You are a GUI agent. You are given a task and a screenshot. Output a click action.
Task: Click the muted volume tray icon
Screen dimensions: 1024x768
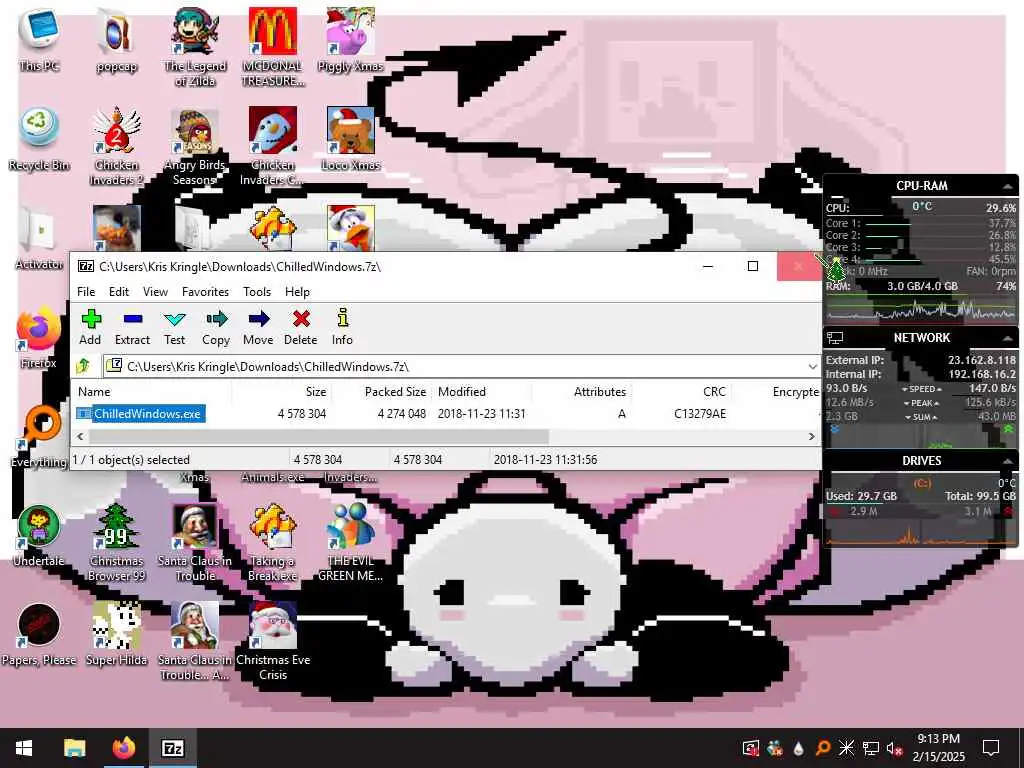(894, 748)
